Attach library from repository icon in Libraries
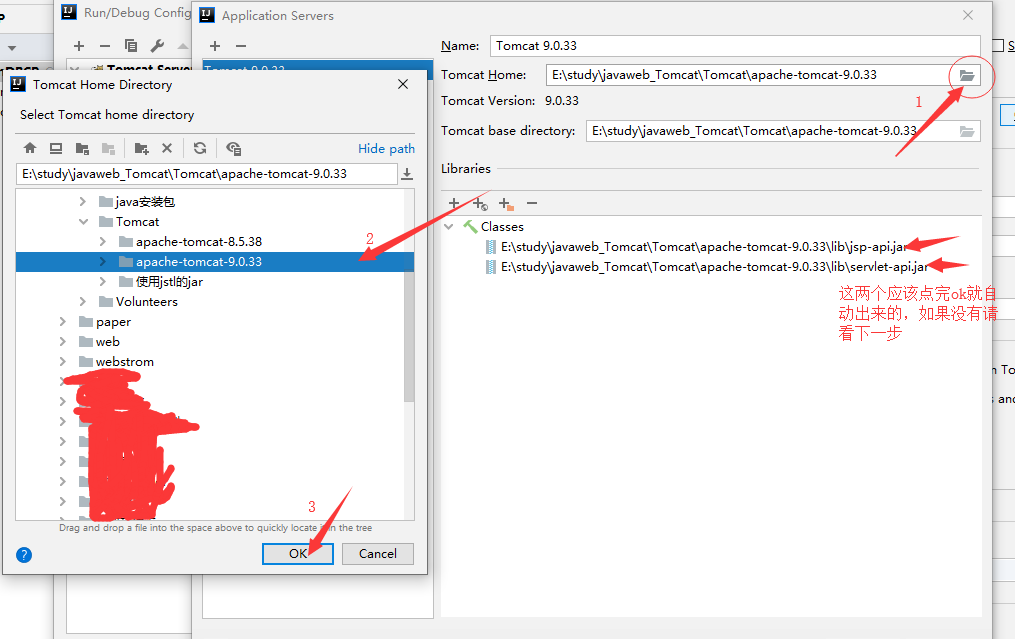1015x639 pixels. click(480, 204)
